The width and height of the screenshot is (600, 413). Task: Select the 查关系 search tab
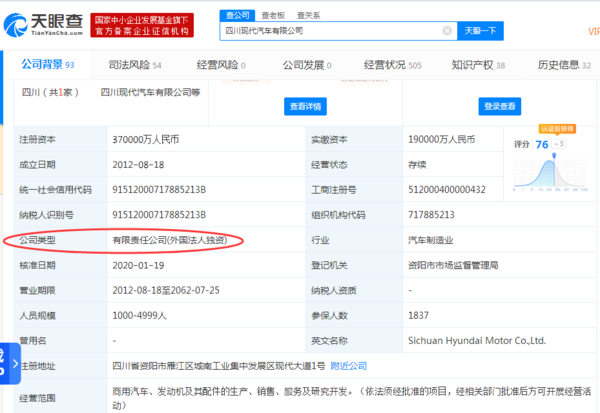click(308, 15)
